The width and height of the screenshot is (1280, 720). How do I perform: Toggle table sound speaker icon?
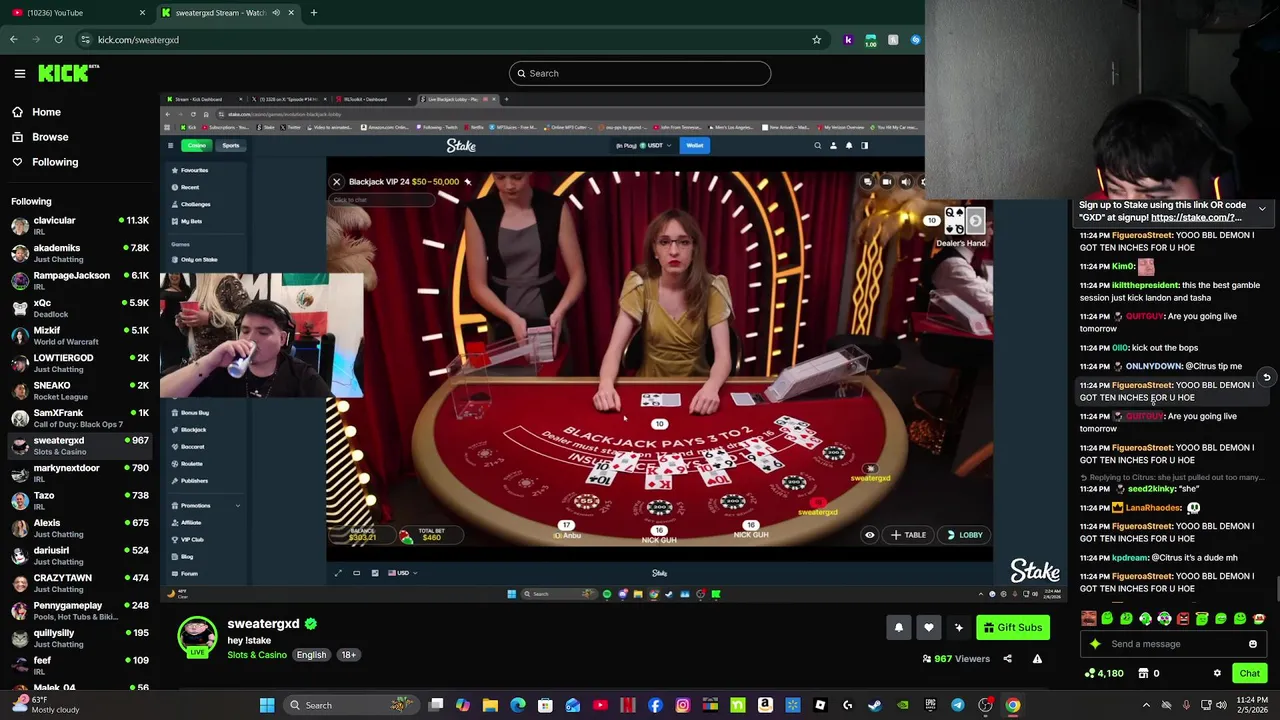click(x=906, y=182)
